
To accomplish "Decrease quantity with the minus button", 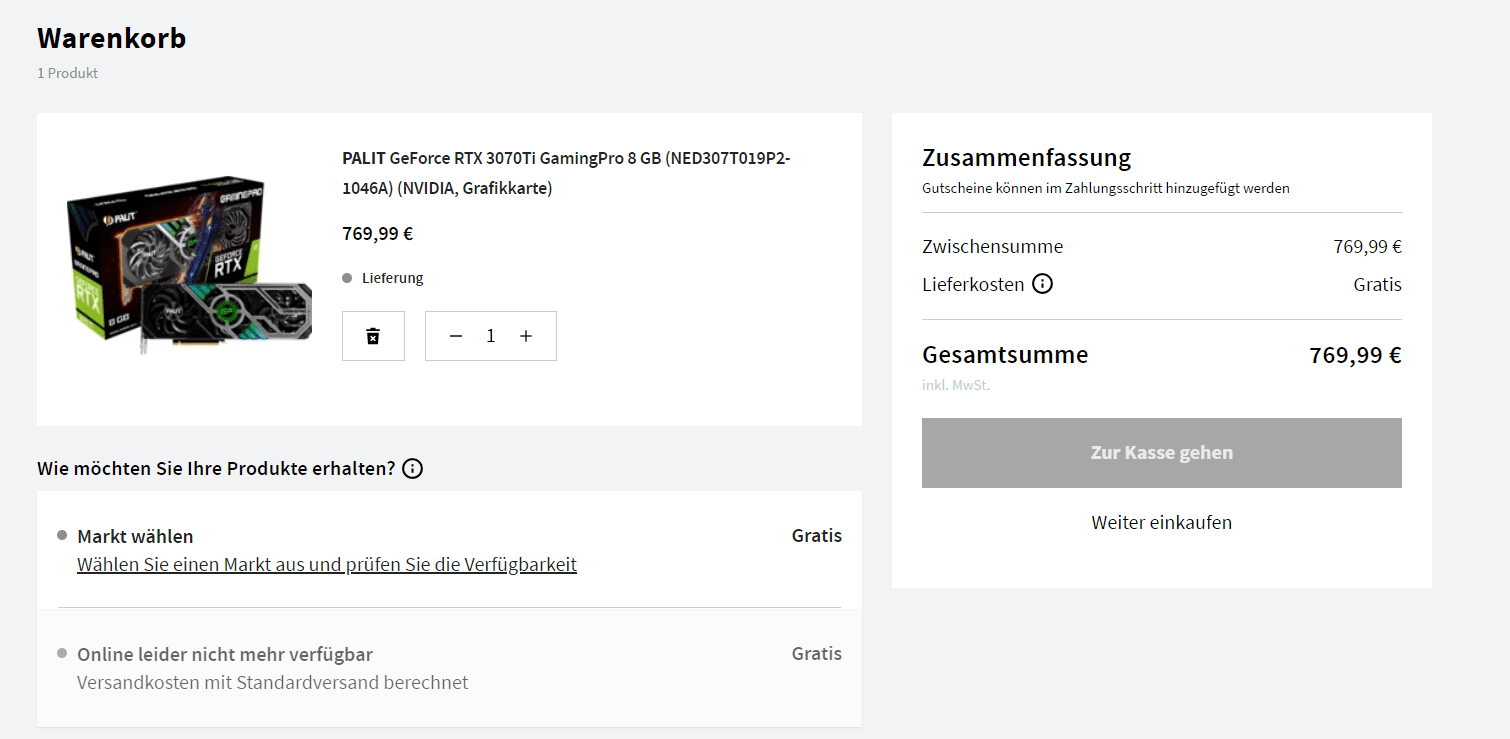I will tap(456, 336).
